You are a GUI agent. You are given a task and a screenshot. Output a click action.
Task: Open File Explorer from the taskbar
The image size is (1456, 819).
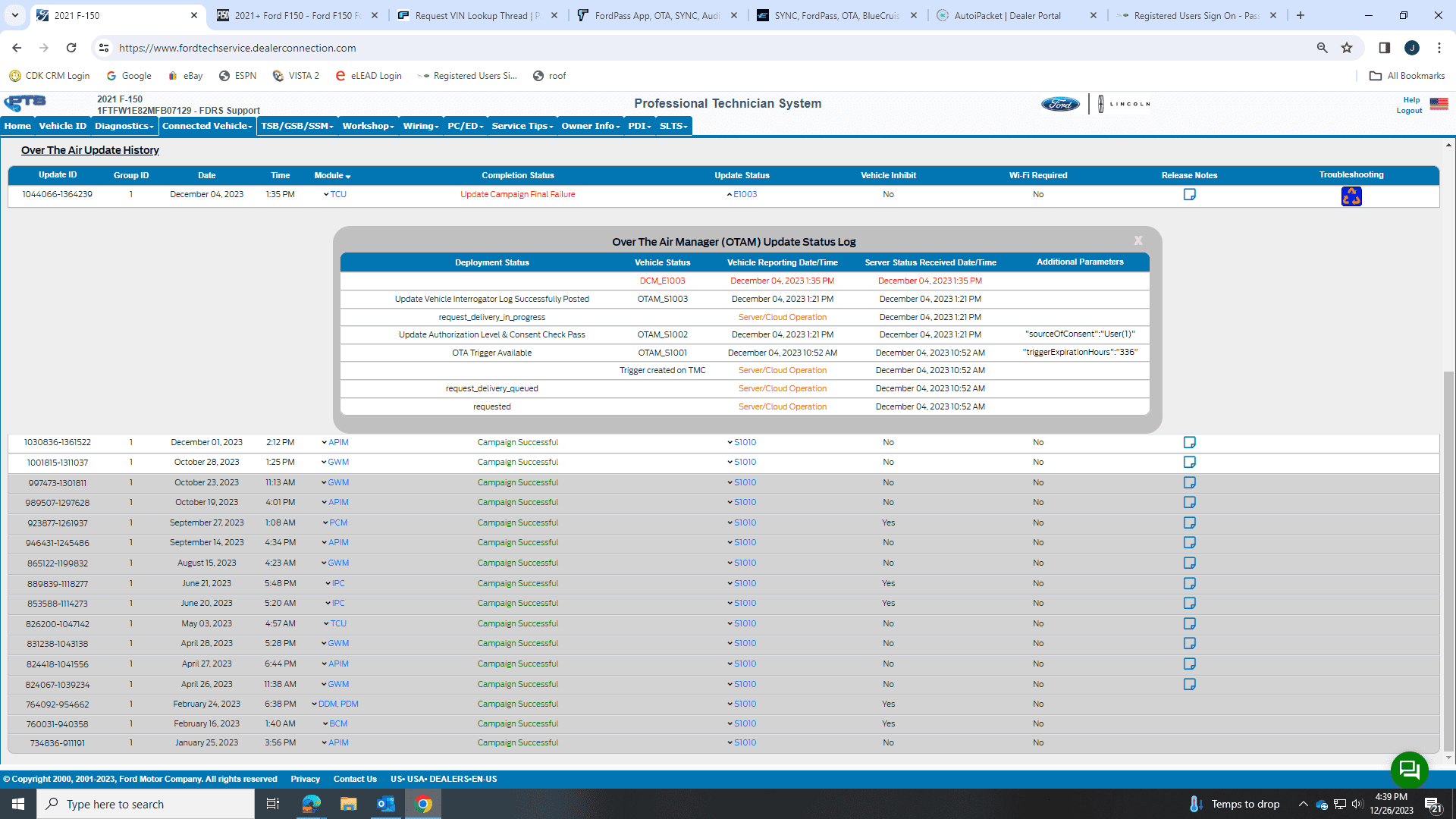click(348, 804)
